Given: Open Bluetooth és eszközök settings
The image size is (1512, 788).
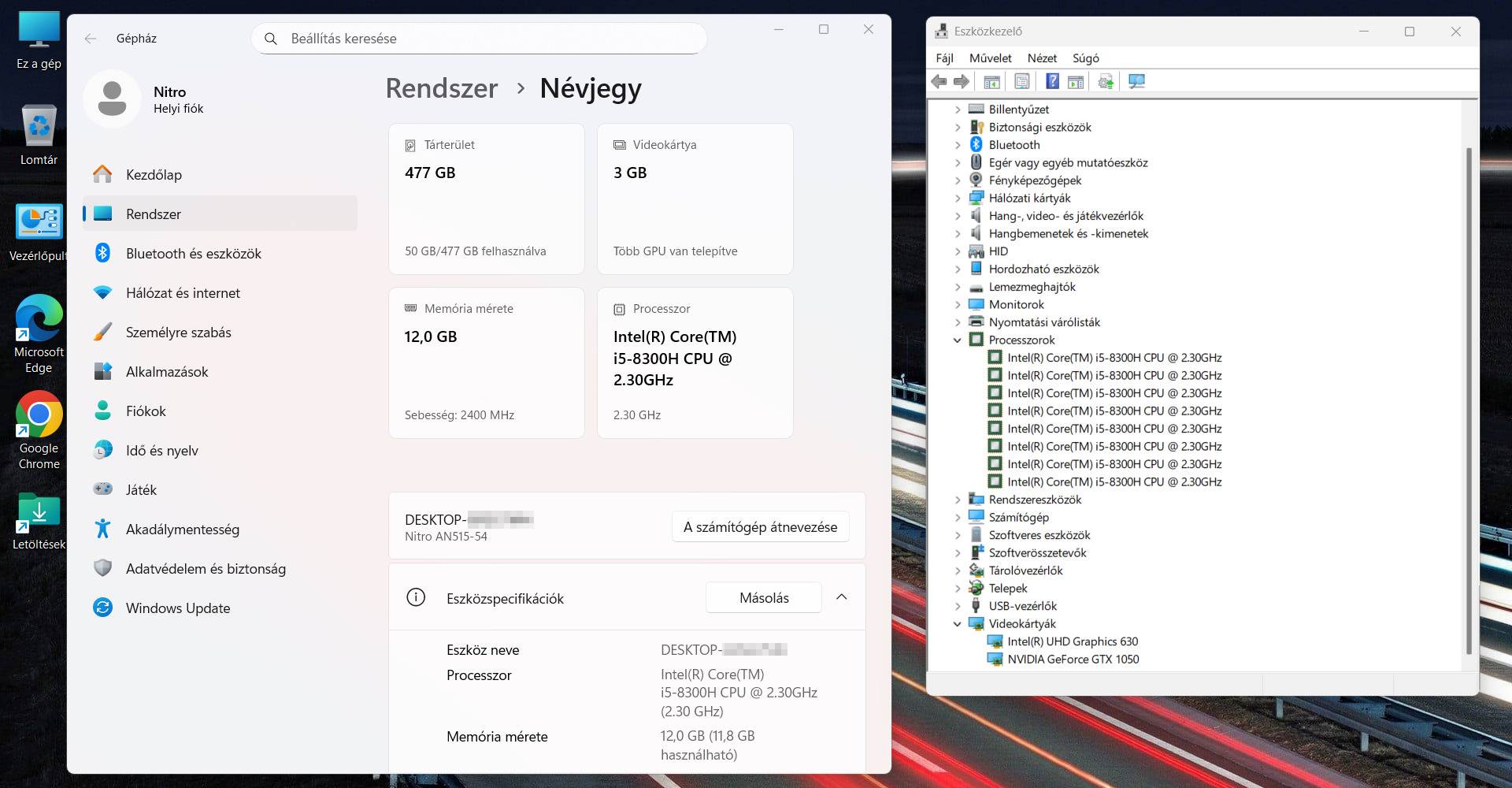Looking at the screenshot, I should (x=220, y=253).
